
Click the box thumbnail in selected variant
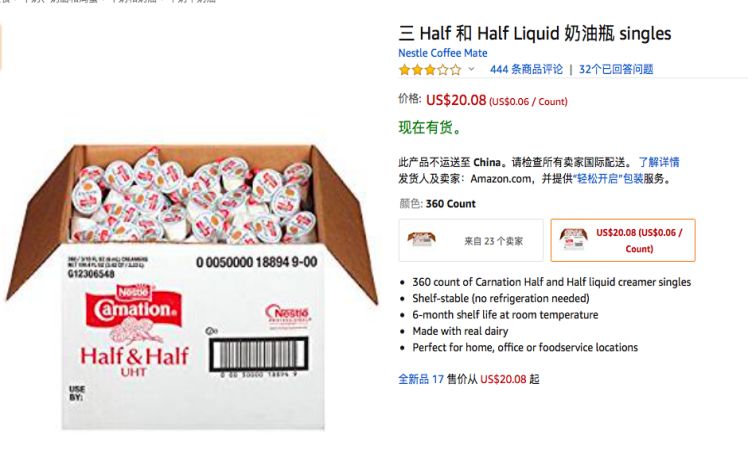[573, 239]
